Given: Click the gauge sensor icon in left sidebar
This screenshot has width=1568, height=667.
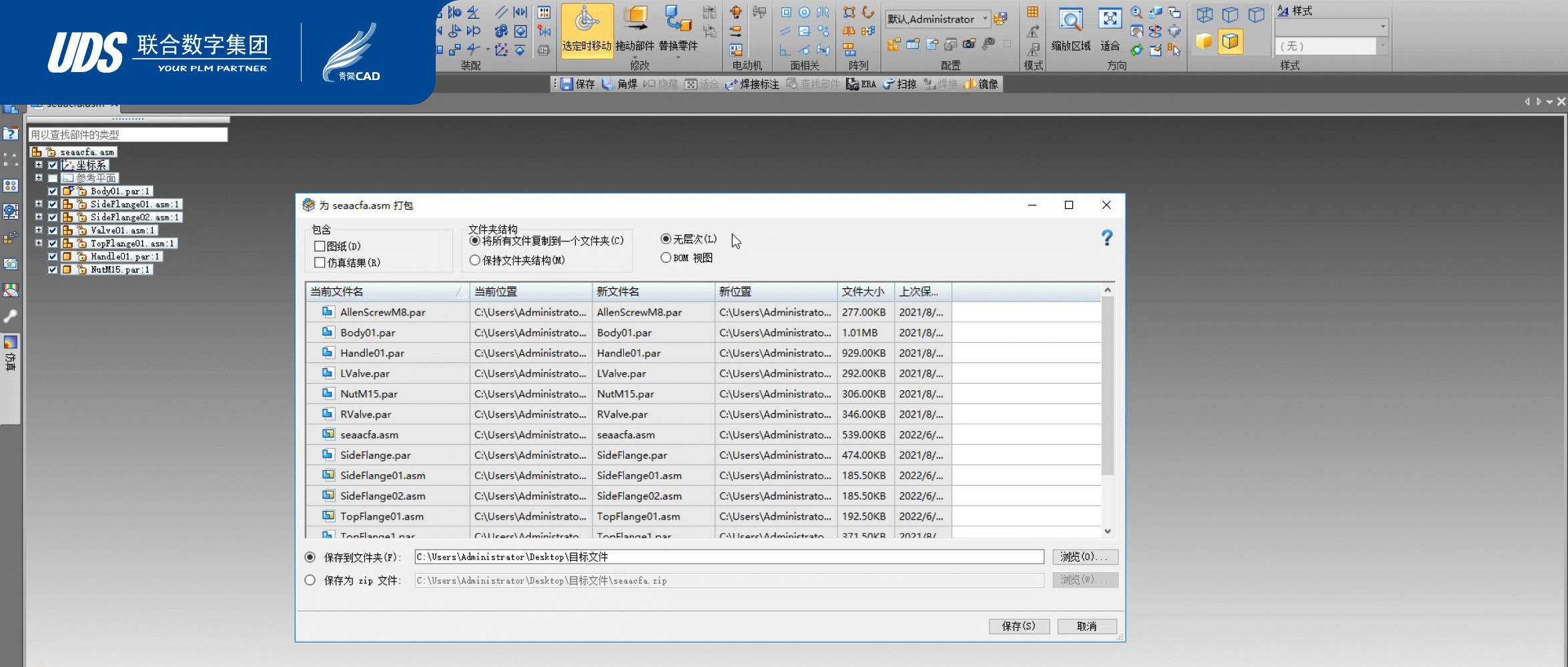Looking at the screenshot, I should [10, 290].
